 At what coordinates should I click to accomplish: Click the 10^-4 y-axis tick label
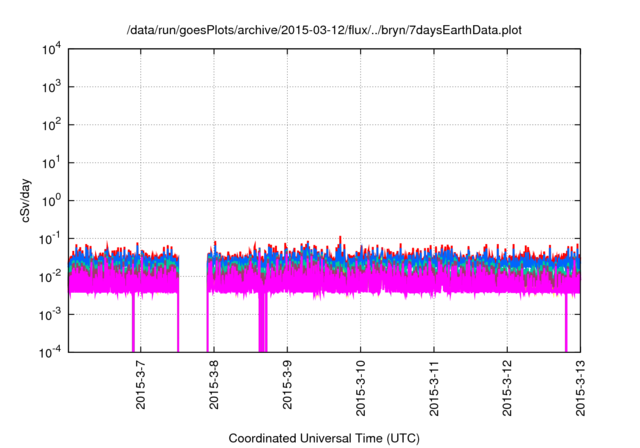coord(50,352)
